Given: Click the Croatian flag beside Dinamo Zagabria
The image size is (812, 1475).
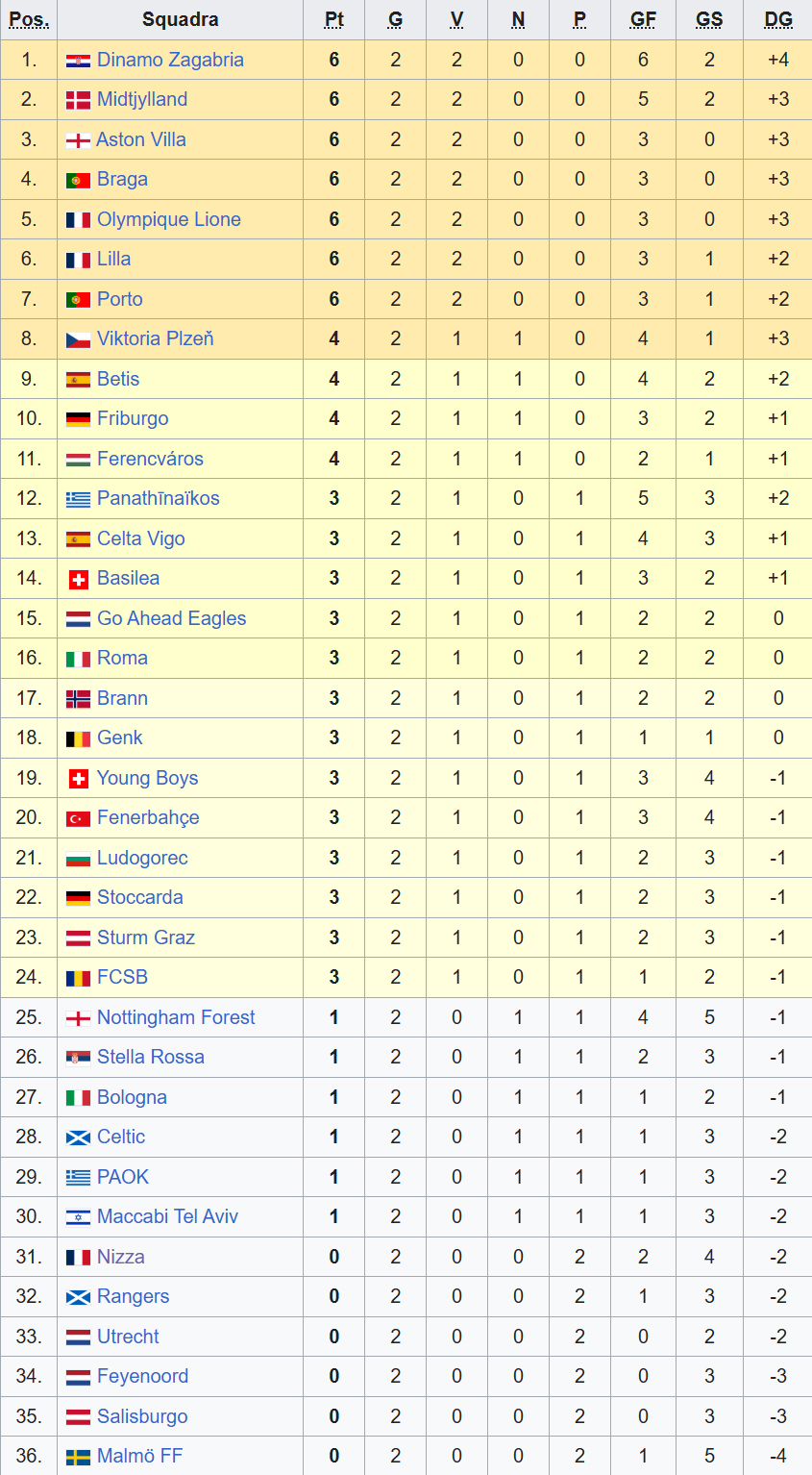Looking at the screenshot, I should tap(78, 61).
